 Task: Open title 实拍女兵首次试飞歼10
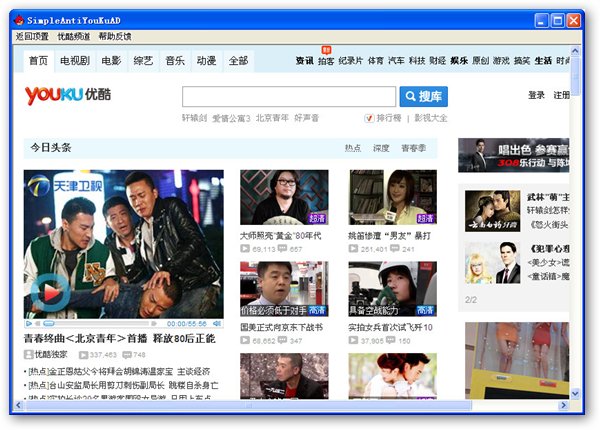pyautogui.click(x=390, y=327)
